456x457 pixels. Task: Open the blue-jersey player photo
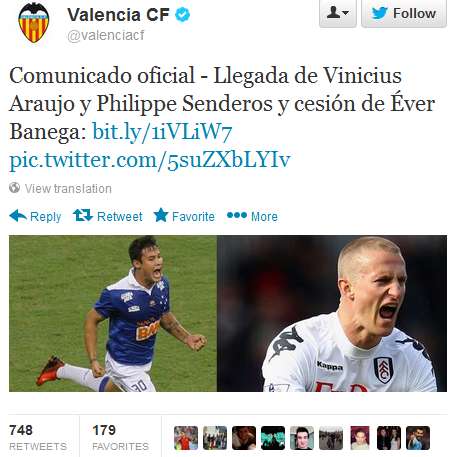[x=113, y=313]
